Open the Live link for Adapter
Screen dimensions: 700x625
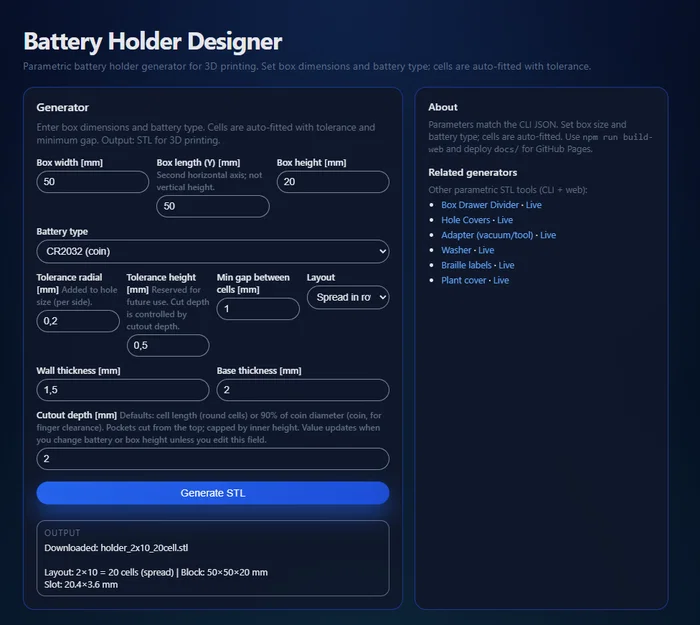tap(548, 235)
